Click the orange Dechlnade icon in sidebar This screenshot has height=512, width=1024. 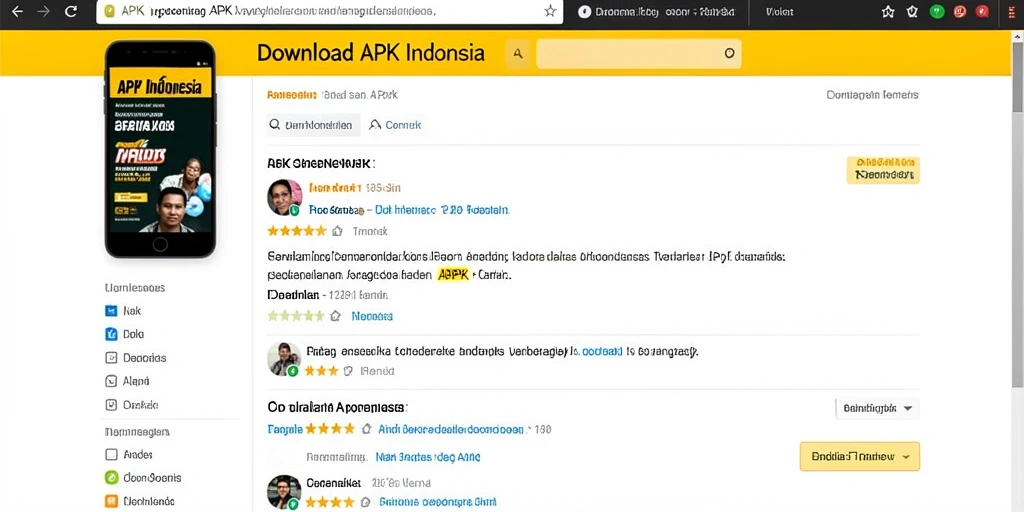click(x=111, y=502)
